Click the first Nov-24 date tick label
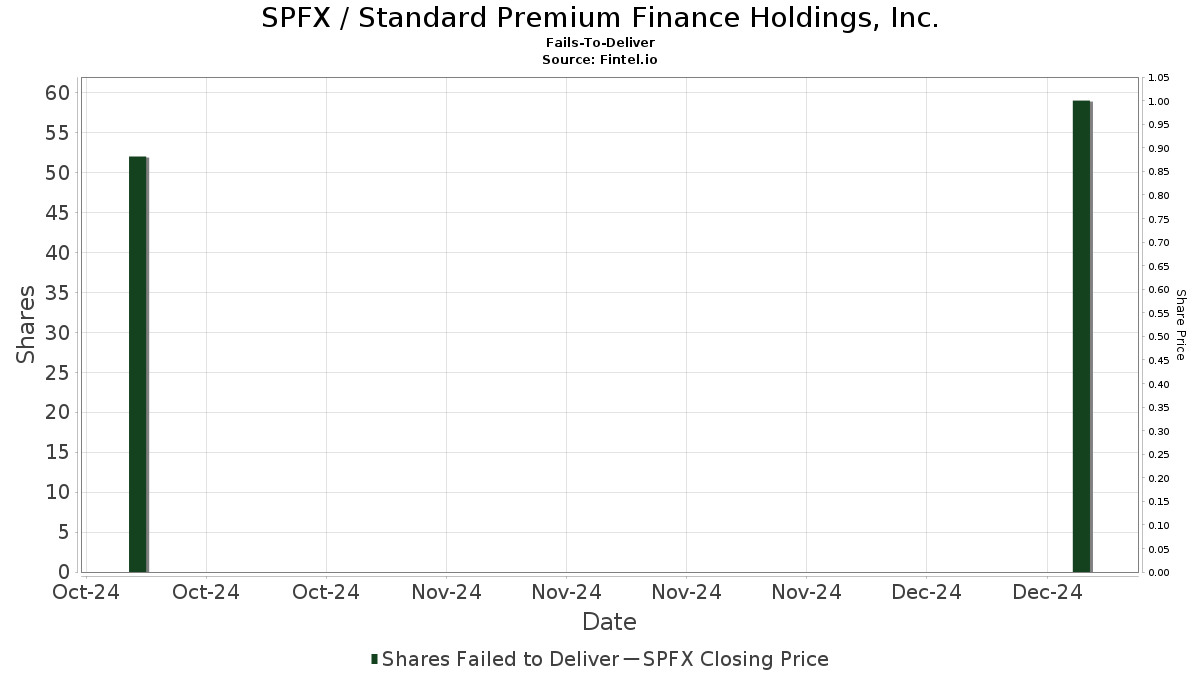 (x=446, y=592)
